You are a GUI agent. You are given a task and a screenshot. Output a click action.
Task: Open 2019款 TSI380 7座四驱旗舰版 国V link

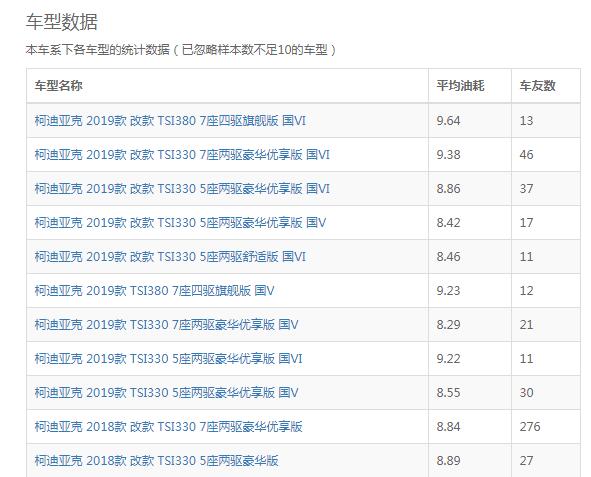pyautogui.click(x=155, y=290)
